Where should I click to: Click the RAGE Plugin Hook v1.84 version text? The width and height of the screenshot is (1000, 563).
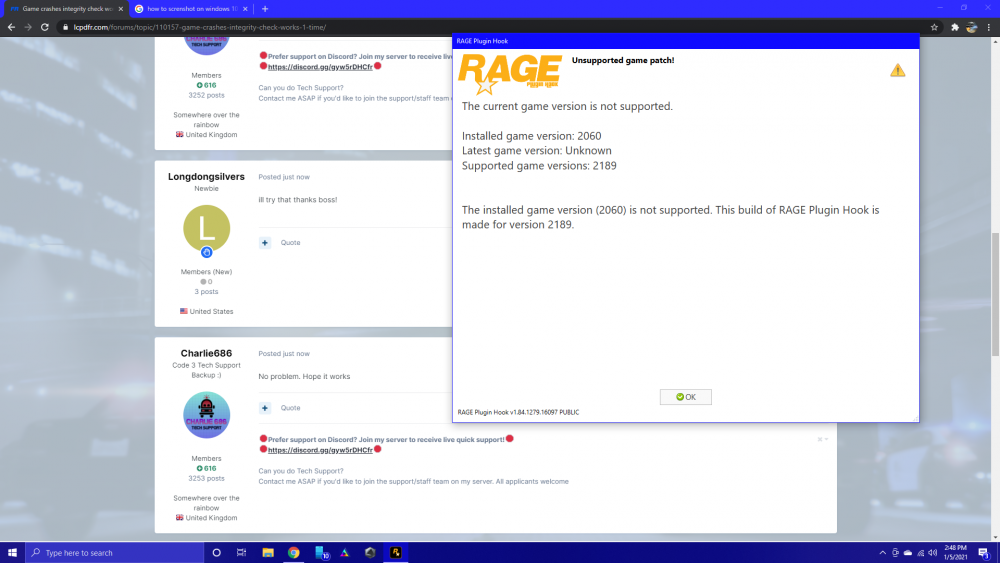518,413
